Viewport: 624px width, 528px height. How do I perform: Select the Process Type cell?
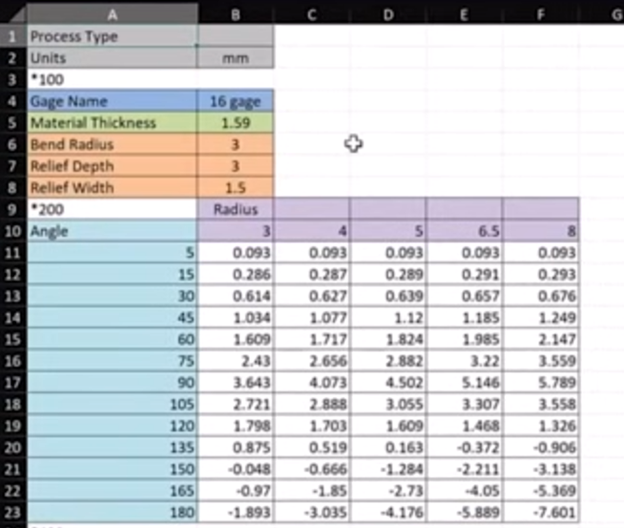(111, 37)
